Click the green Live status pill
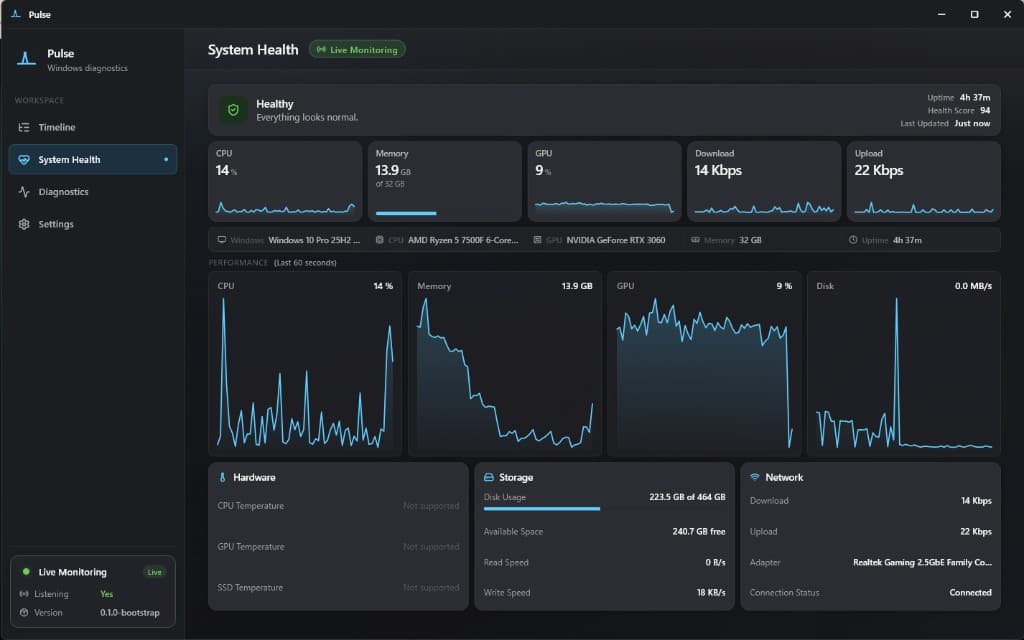This screenshot has width=1024, height=640. (x=155, y=572)
